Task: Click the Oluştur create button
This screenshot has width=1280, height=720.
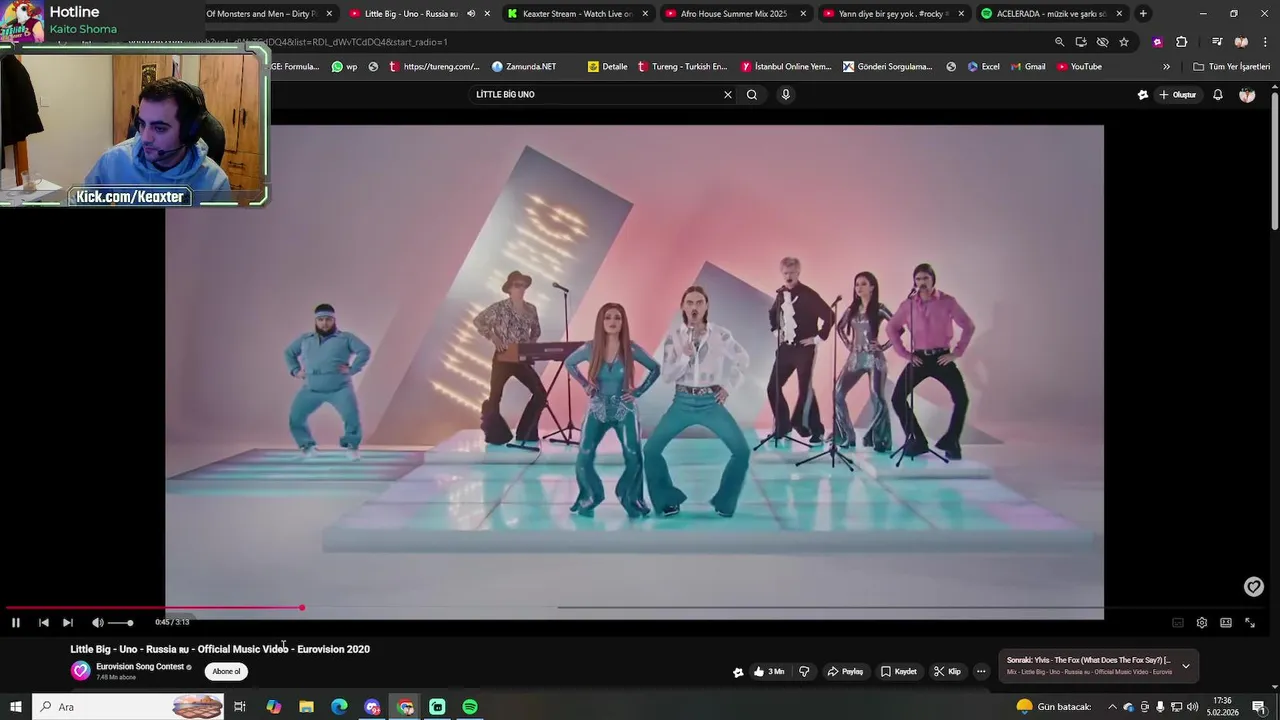Action: [x=1177, y=94]
